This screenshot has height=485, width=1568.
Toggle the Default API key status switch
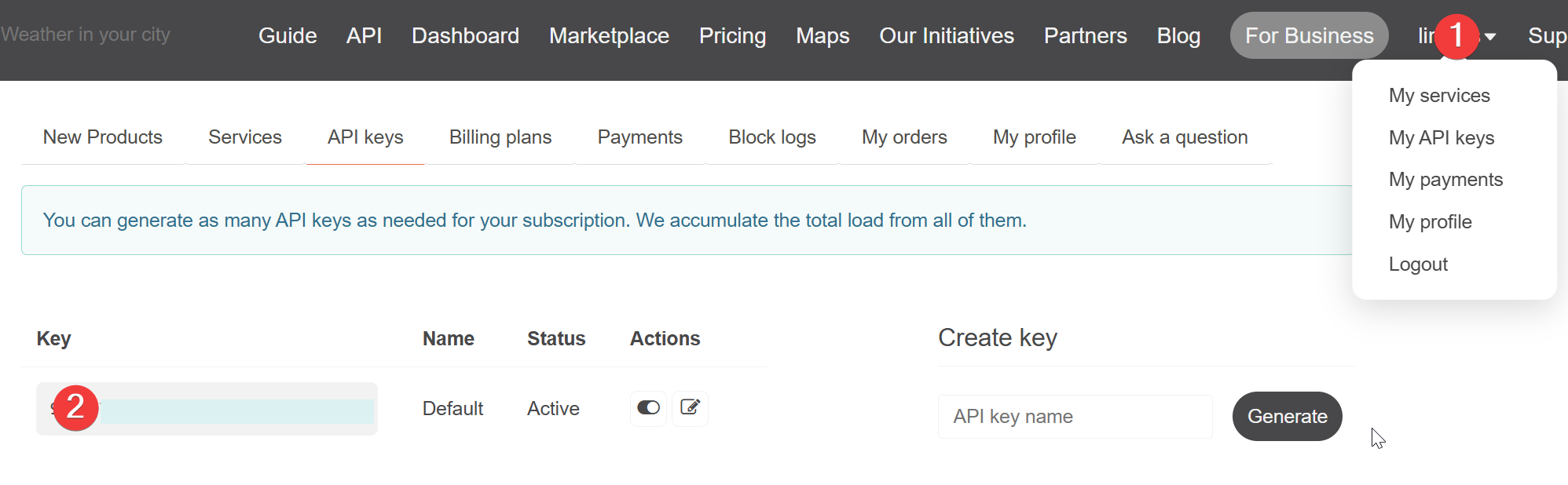pos(648,408)
